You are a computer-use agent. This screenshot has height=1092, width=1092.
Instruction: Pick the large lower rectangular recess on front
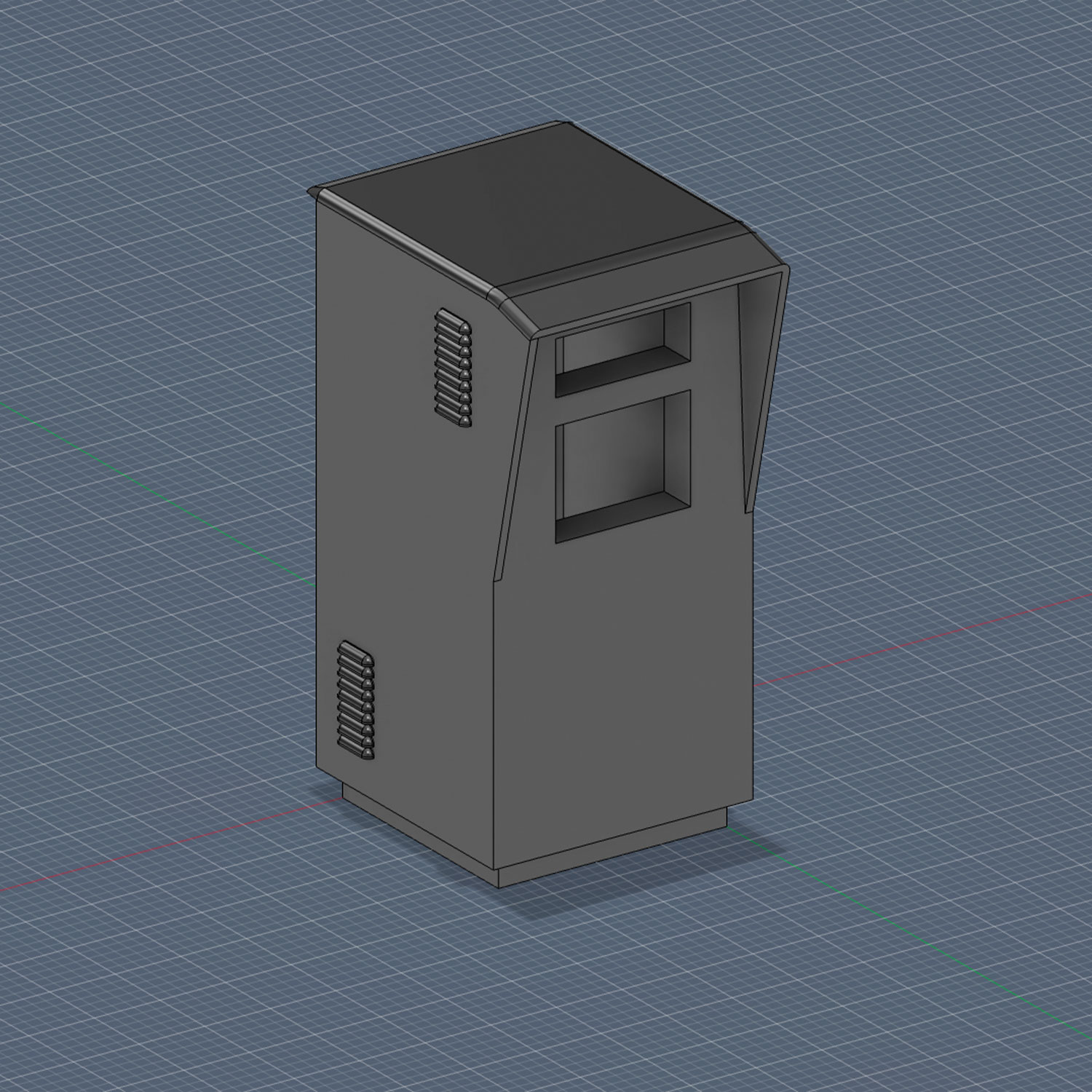pos(622,467)
